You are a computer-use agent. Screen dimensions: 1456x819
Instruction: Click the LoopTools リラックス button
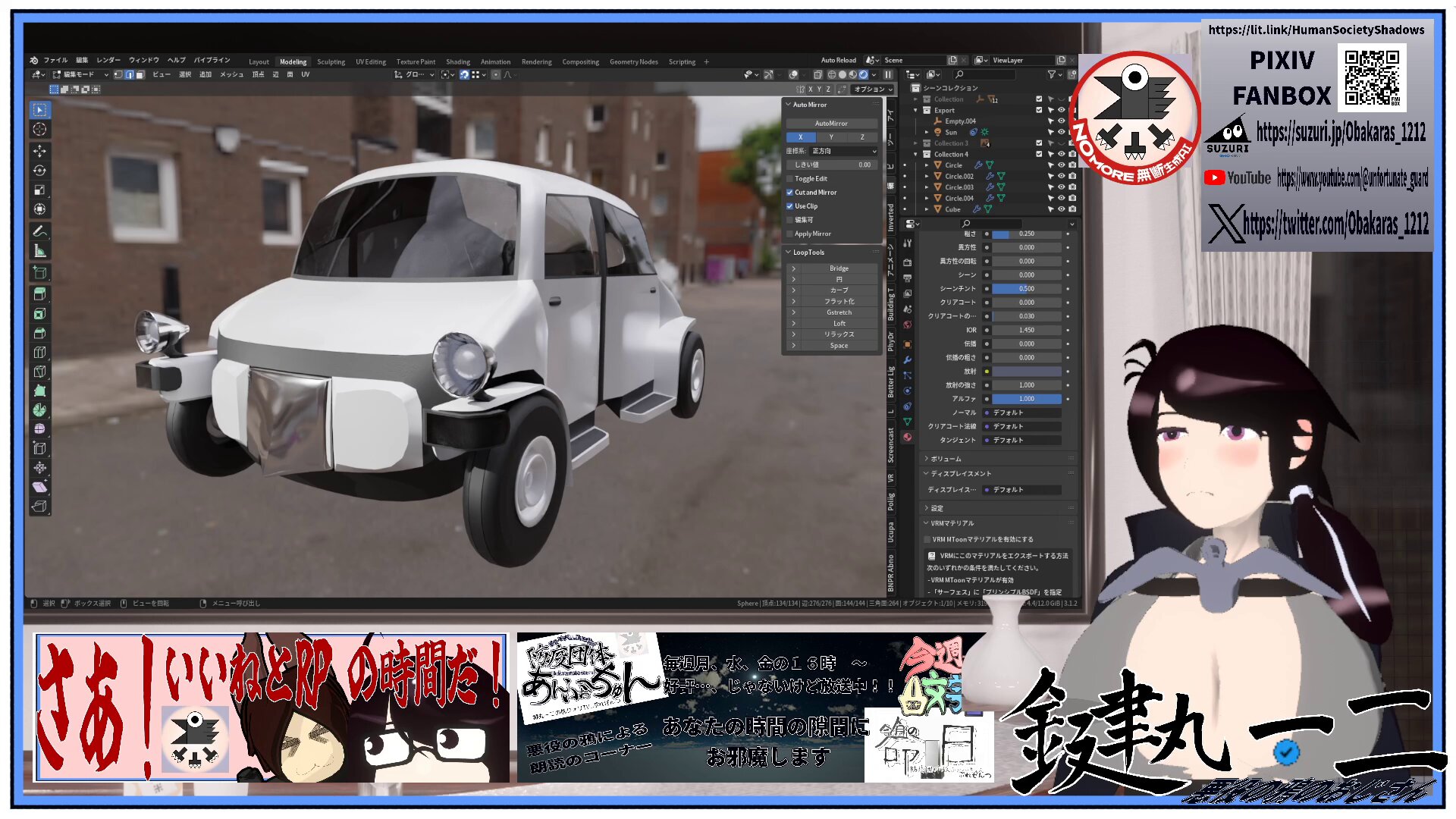[839, 334]
